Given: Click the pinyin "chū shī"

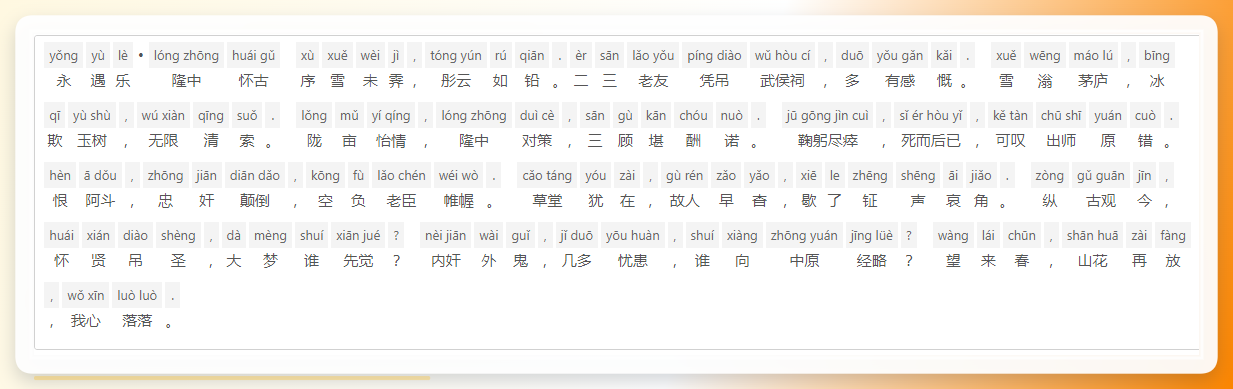Looking at the screenshot, I should click(1061, 115).
